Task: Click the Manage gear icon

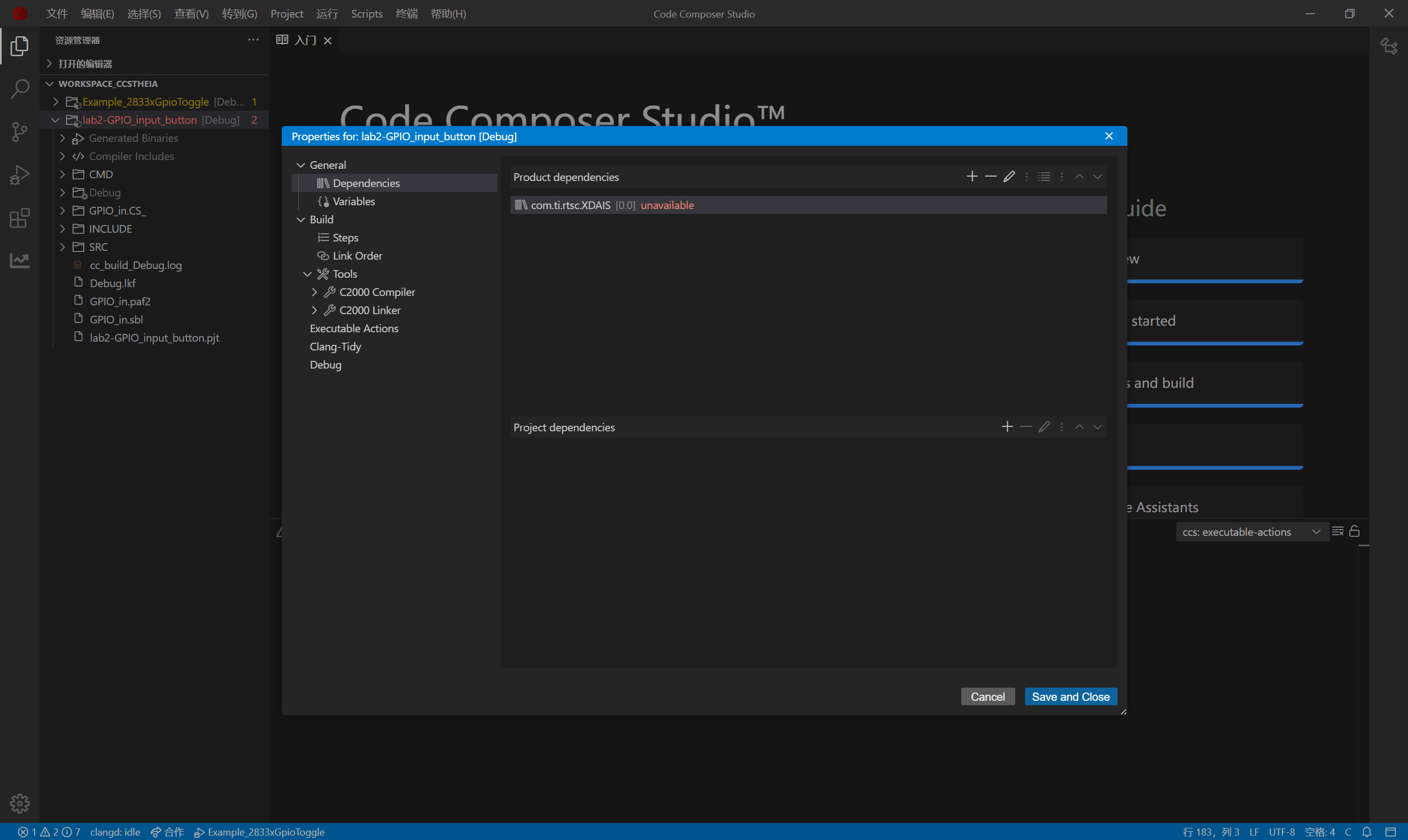Action: click(20, 803)
